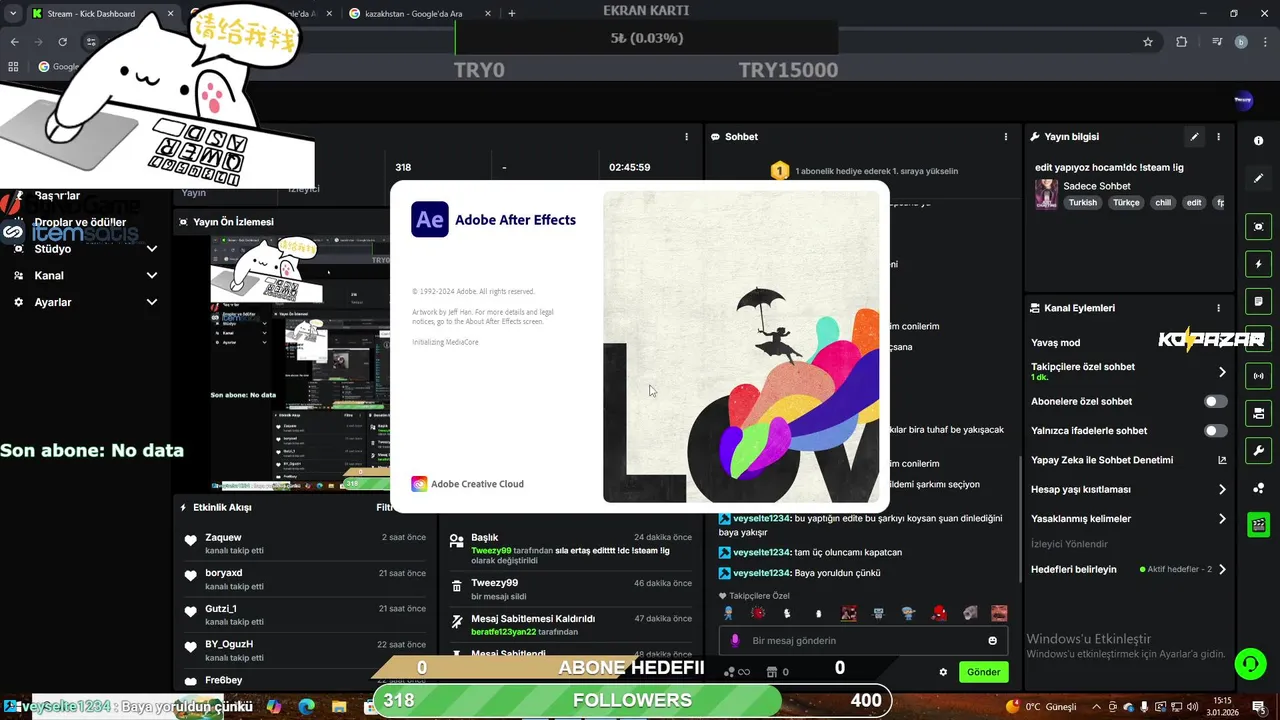Edit stream info with Yayın bilgisi pencil

1194,137
